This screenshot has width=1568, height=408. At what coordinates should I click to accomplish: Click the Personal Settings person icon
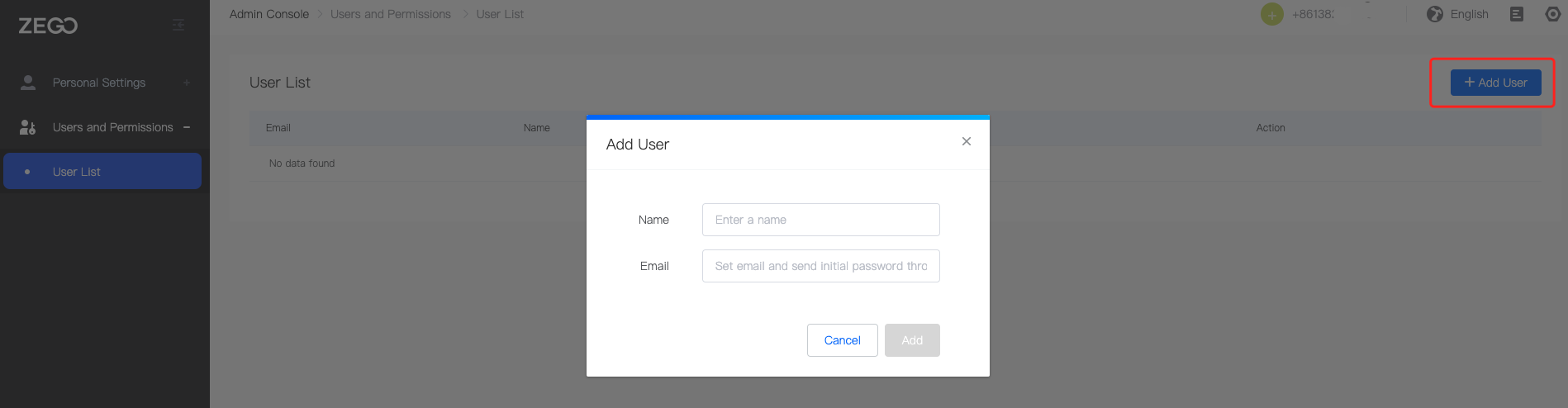(x=28, y=83)
